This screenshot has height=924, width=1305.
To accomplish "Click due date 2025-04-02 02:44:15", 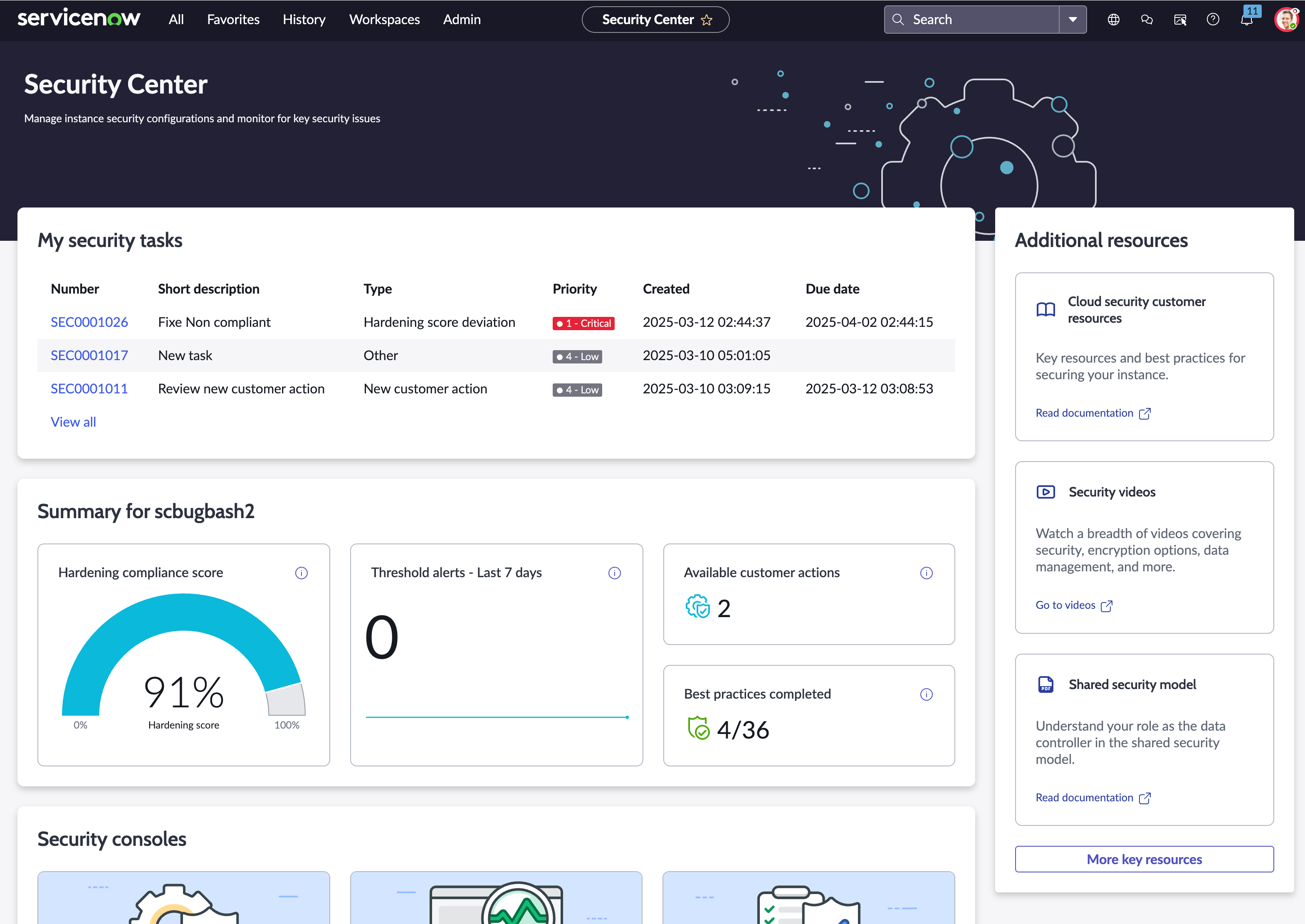I will point(869,322).
